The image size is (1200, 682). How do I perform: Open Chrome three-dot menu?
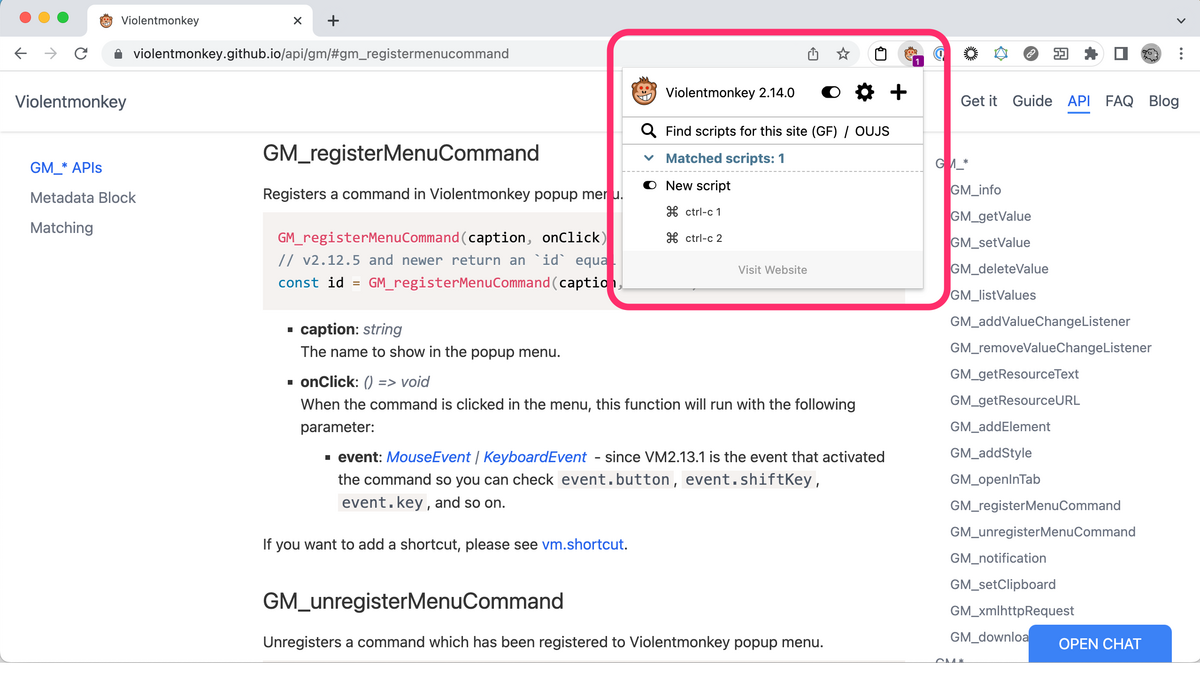pyautogui.click(x=1179, y=54)
